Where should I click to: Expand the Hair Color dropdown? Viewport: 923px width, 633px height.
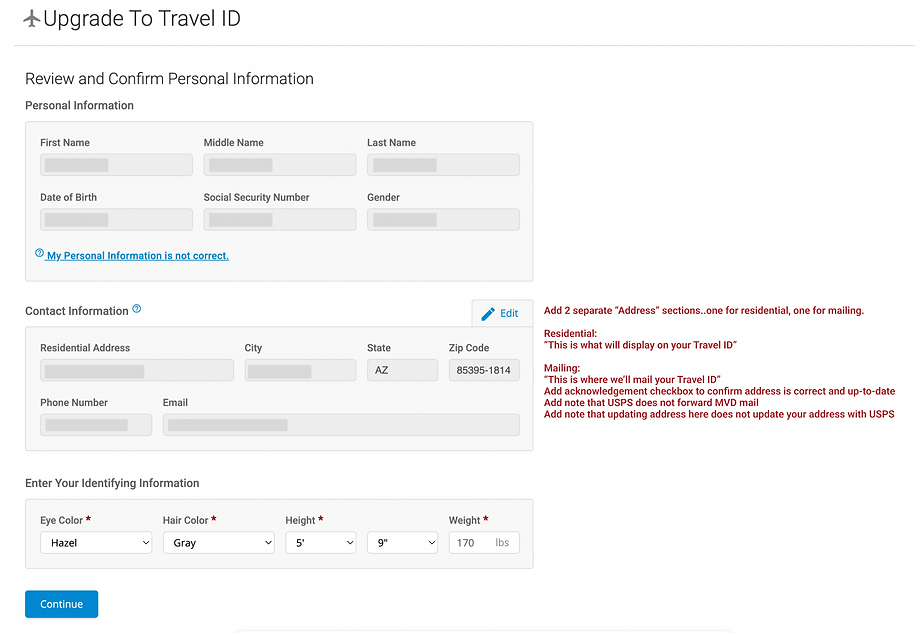pyautogui.click(x=218, y=543)
